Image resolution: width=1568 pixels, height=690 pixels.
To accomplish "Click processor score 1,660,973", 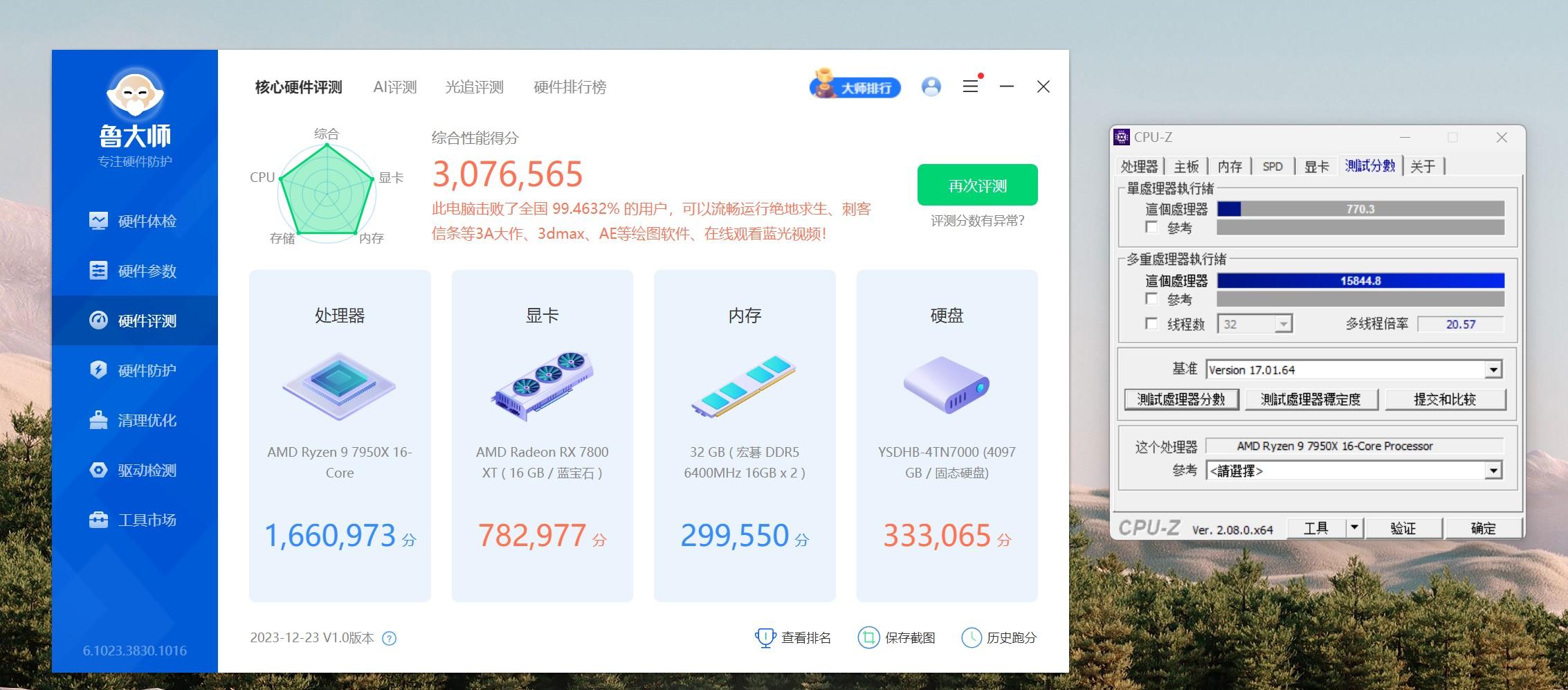I will coord(330,535).
